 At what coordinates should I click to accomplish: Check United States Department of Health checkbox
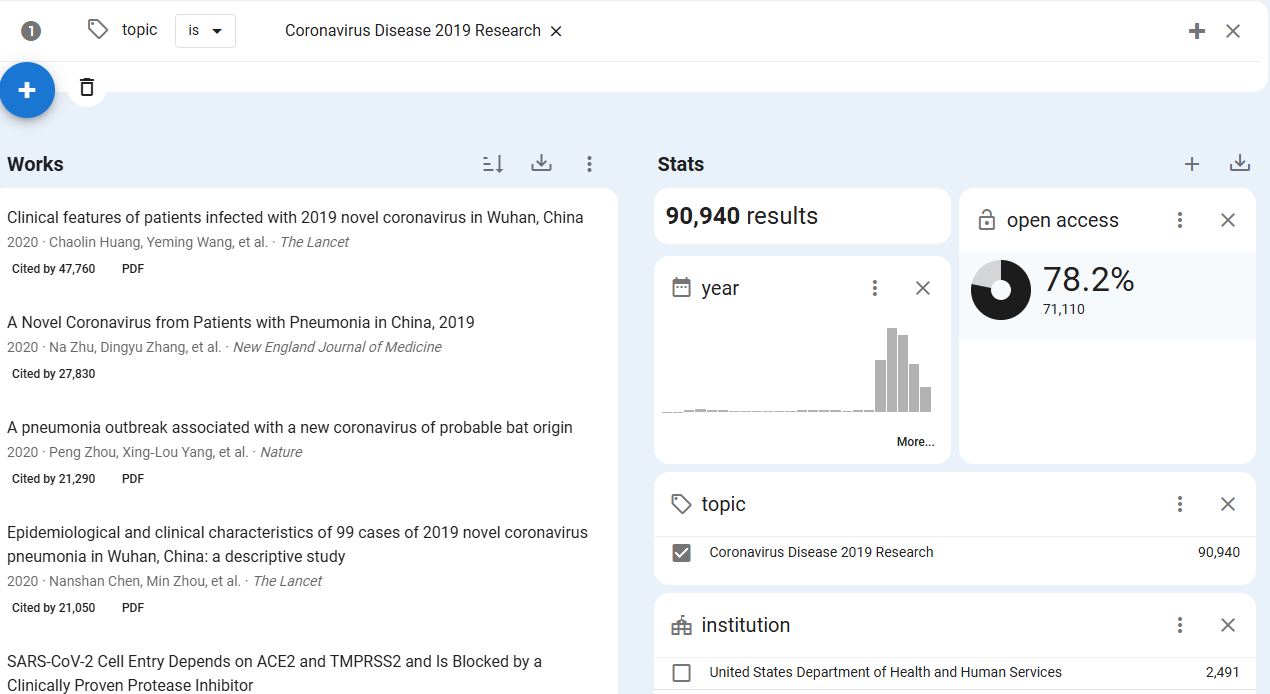(x=681, y=673)
